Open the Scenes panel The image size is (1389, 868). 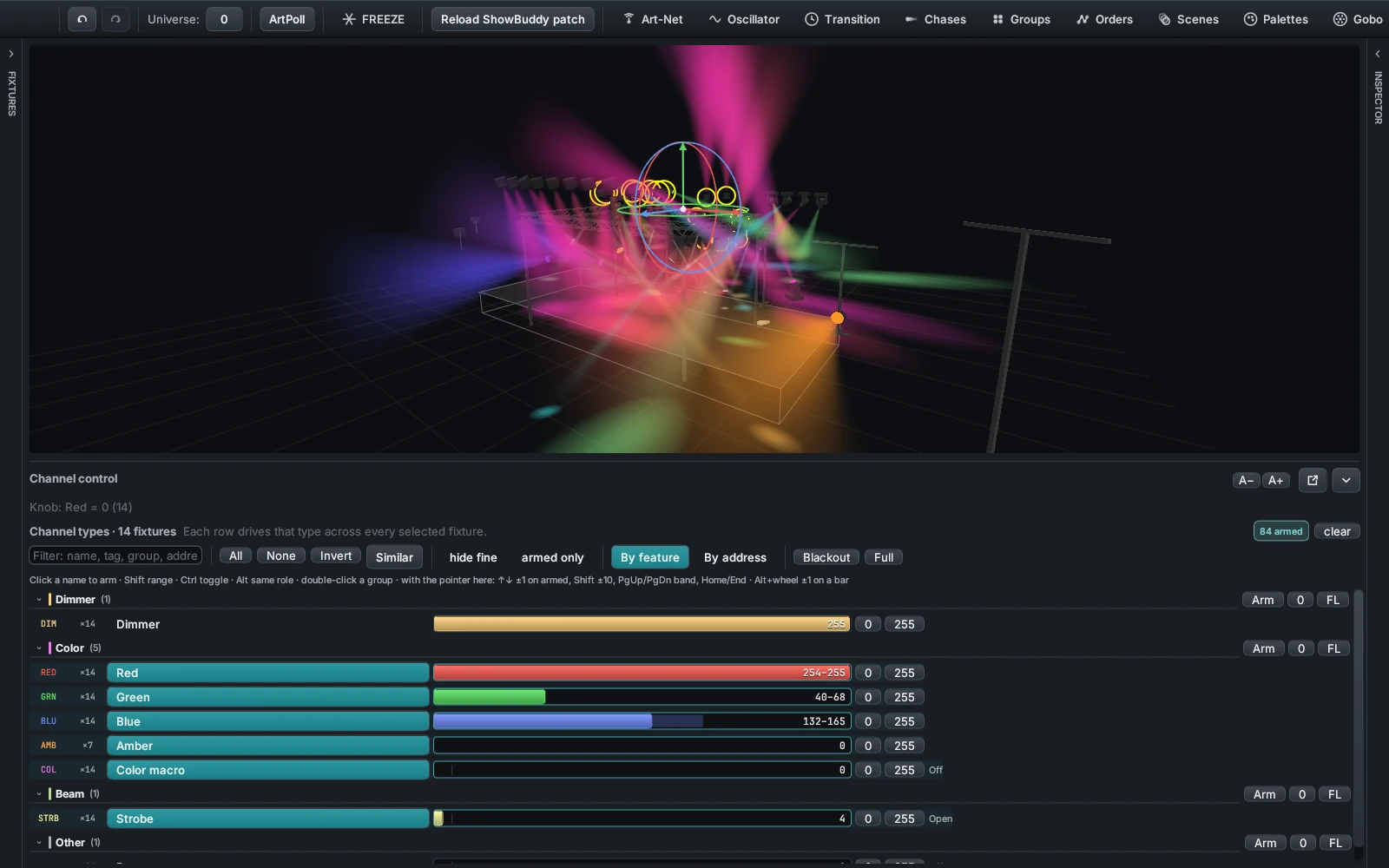pyautogui.click(x=1188, y=19)
